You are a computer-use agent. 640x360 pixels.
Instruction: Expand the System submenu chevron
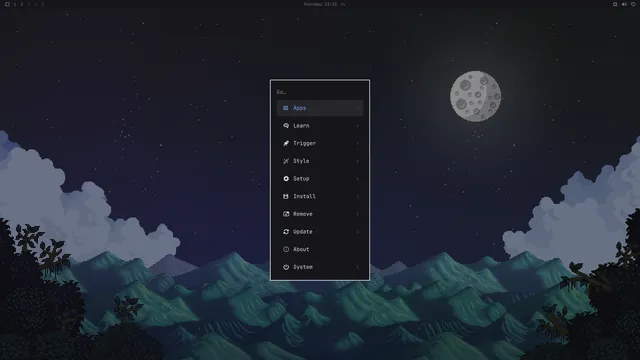[x=358, y=267]
